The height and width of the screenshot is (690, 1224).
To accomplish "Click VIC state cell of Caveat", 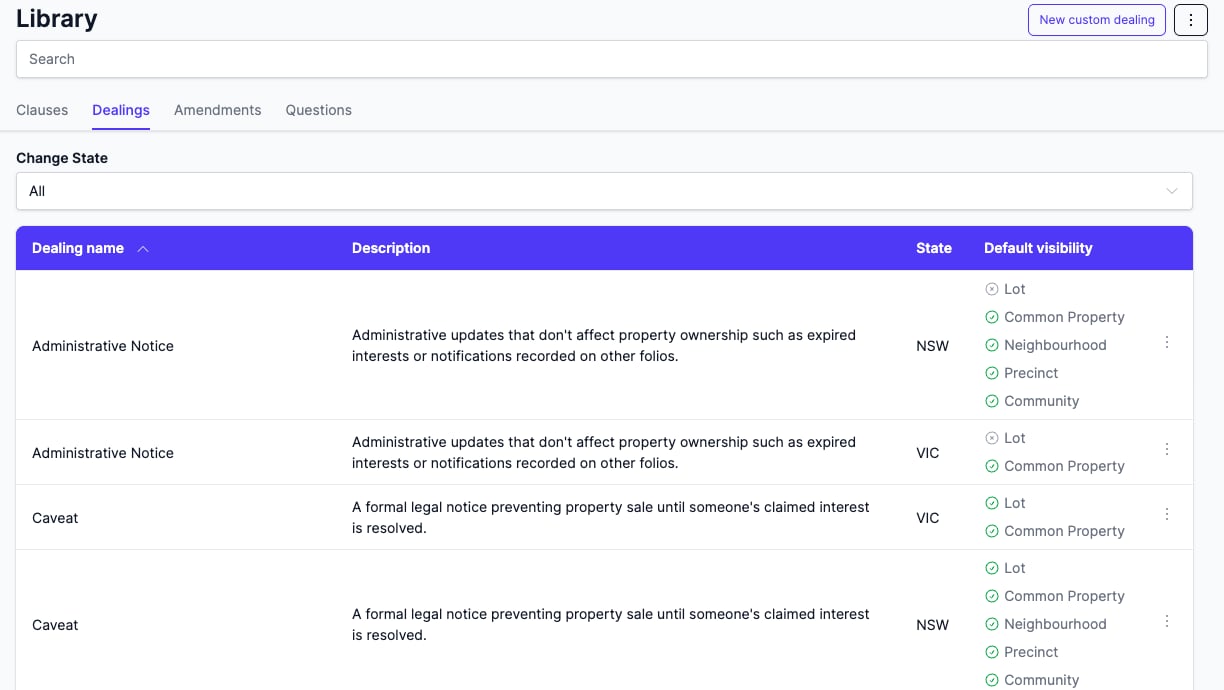I will click(928, 518).
